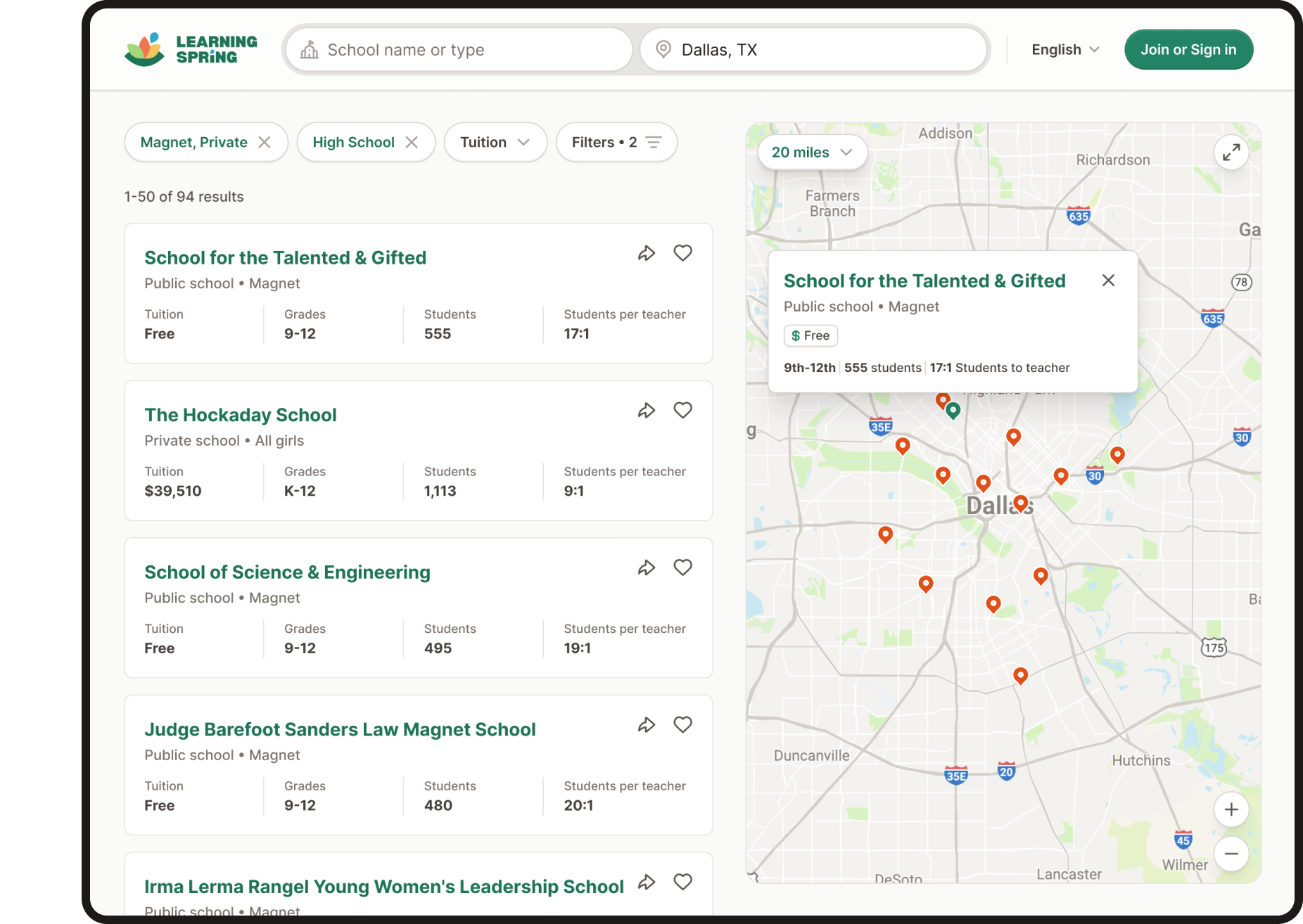Favorite The Hockaday School with heart icon
The image size is (1303, 924).
click(x=682, y=410)
